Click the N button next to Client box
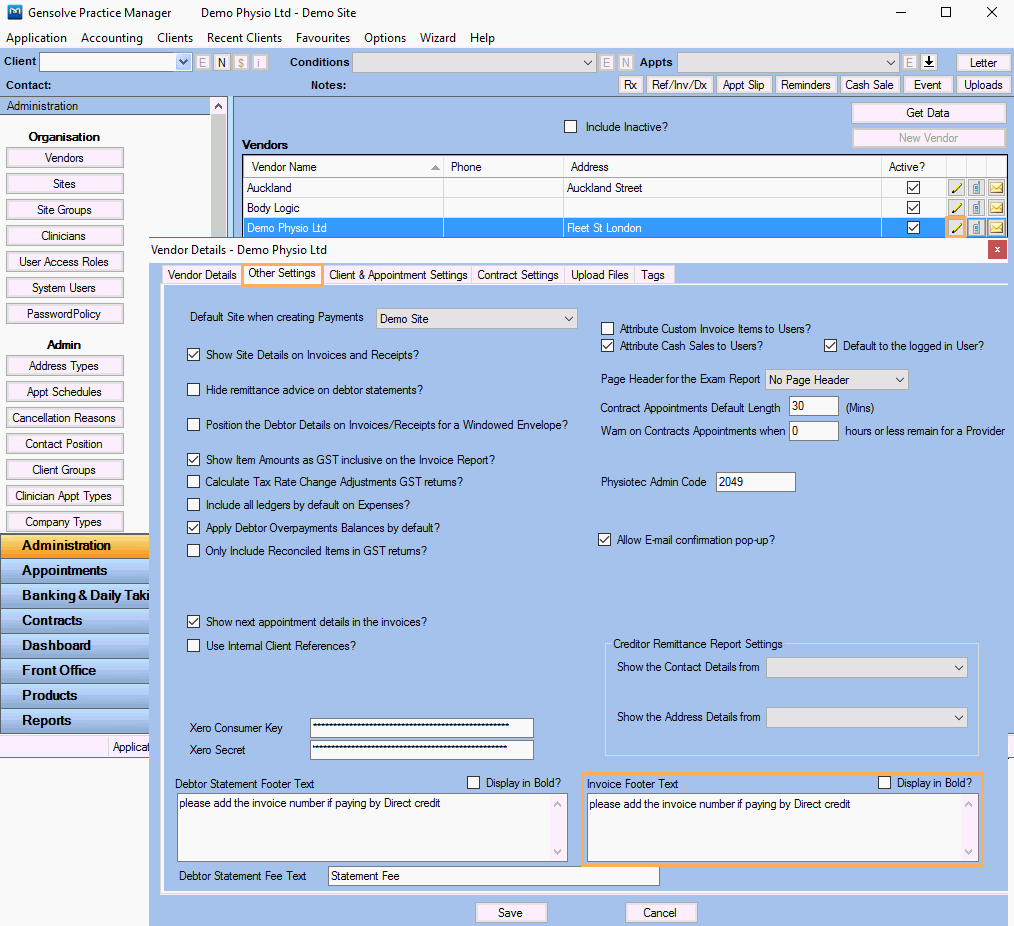 click(222, 62)
